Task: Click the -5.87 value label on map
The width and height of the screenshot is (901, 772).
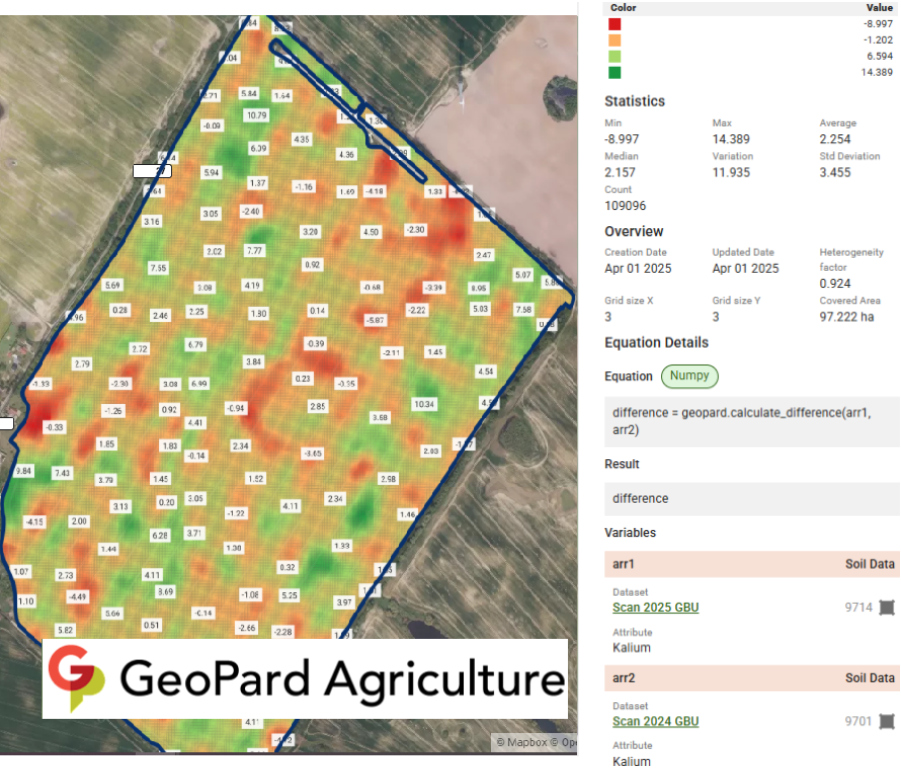Action: (x=375, y=320)
